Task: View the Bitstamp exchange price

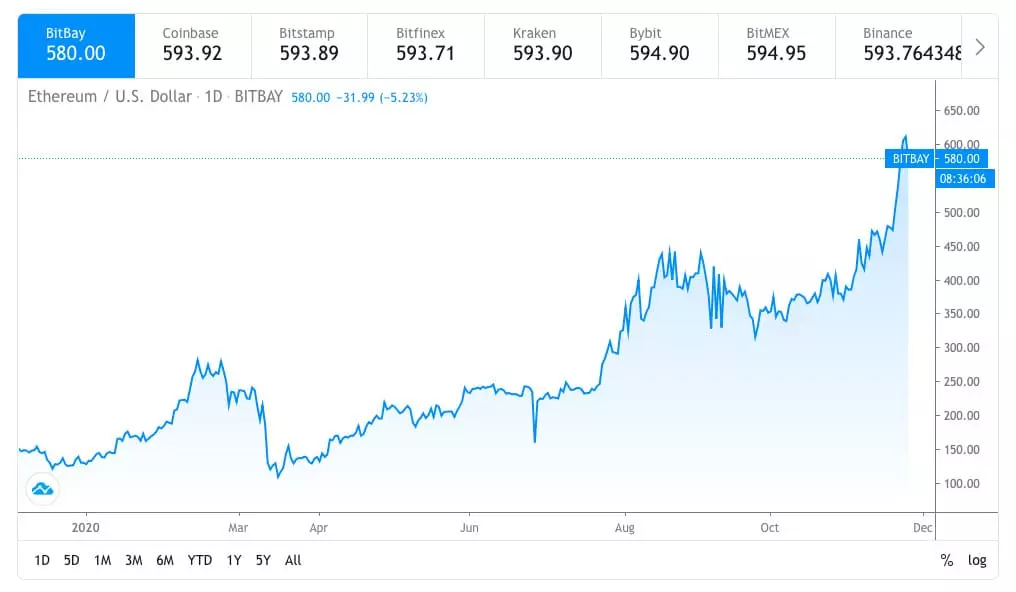Action: point(308,45)
